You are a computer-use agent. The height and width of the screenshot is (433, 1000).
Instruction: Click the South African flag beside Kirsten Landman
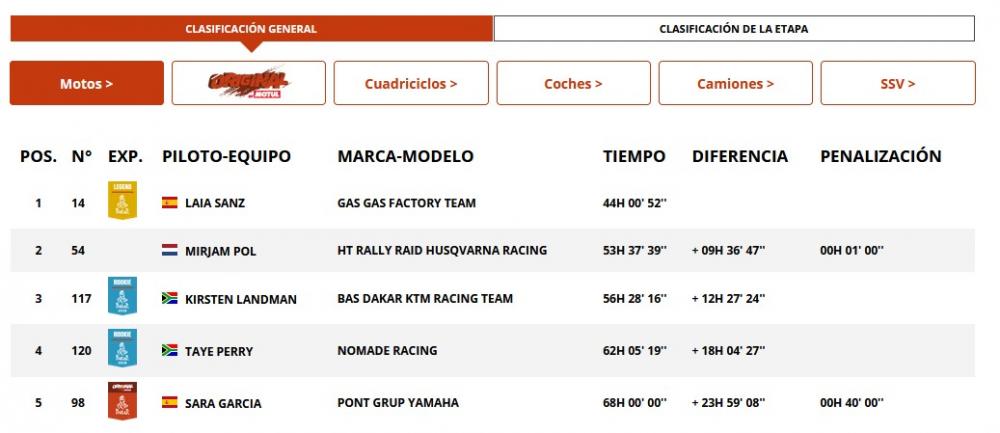[170, 299]
